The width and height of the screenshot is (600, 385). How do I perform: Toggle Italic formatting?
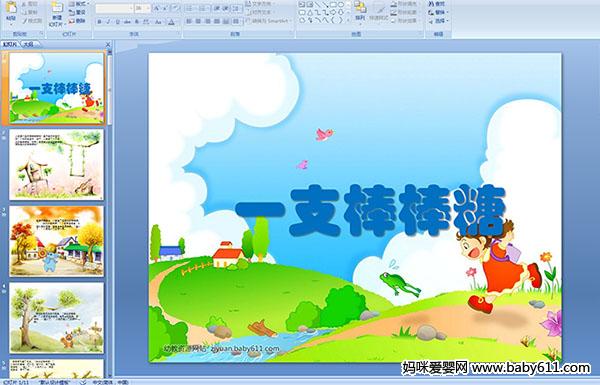coord(108,22)
